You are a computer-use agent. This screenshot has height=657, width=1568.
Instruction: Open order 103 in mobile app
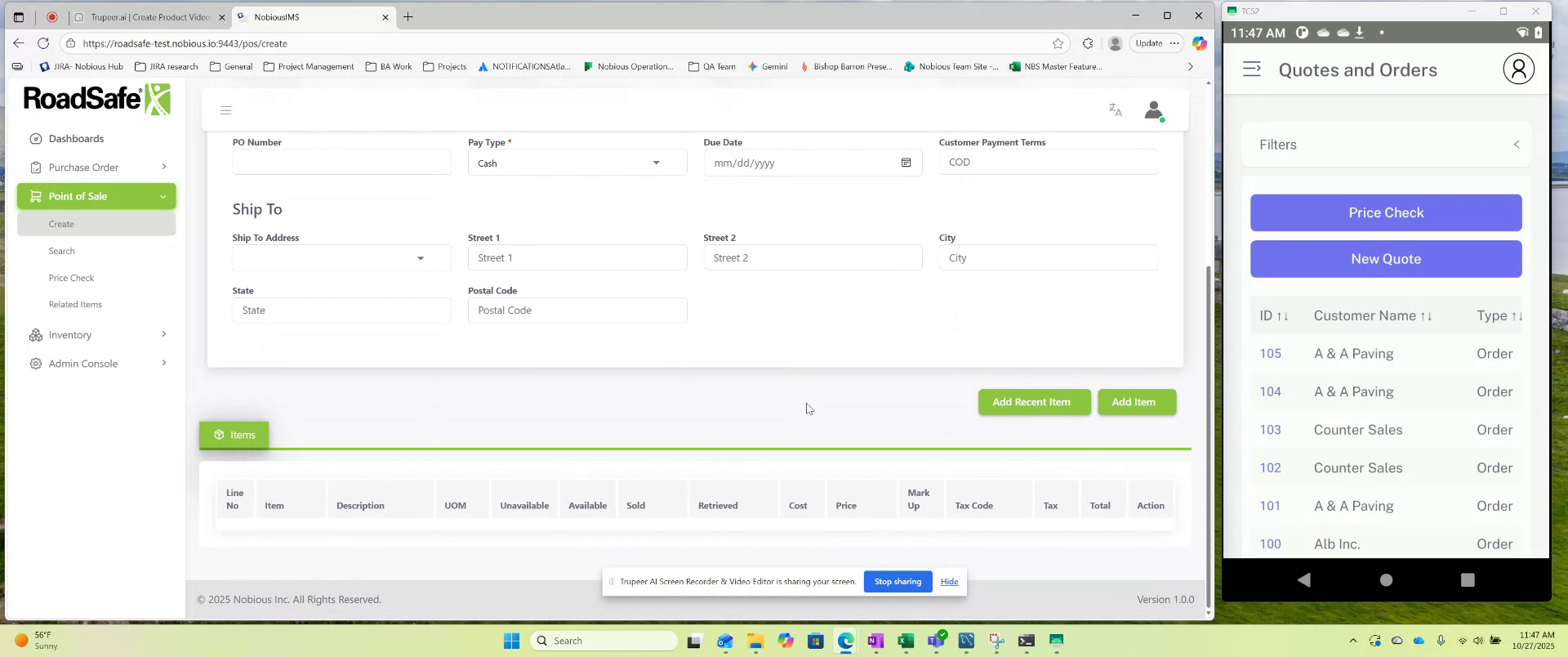pos(1270,430)
